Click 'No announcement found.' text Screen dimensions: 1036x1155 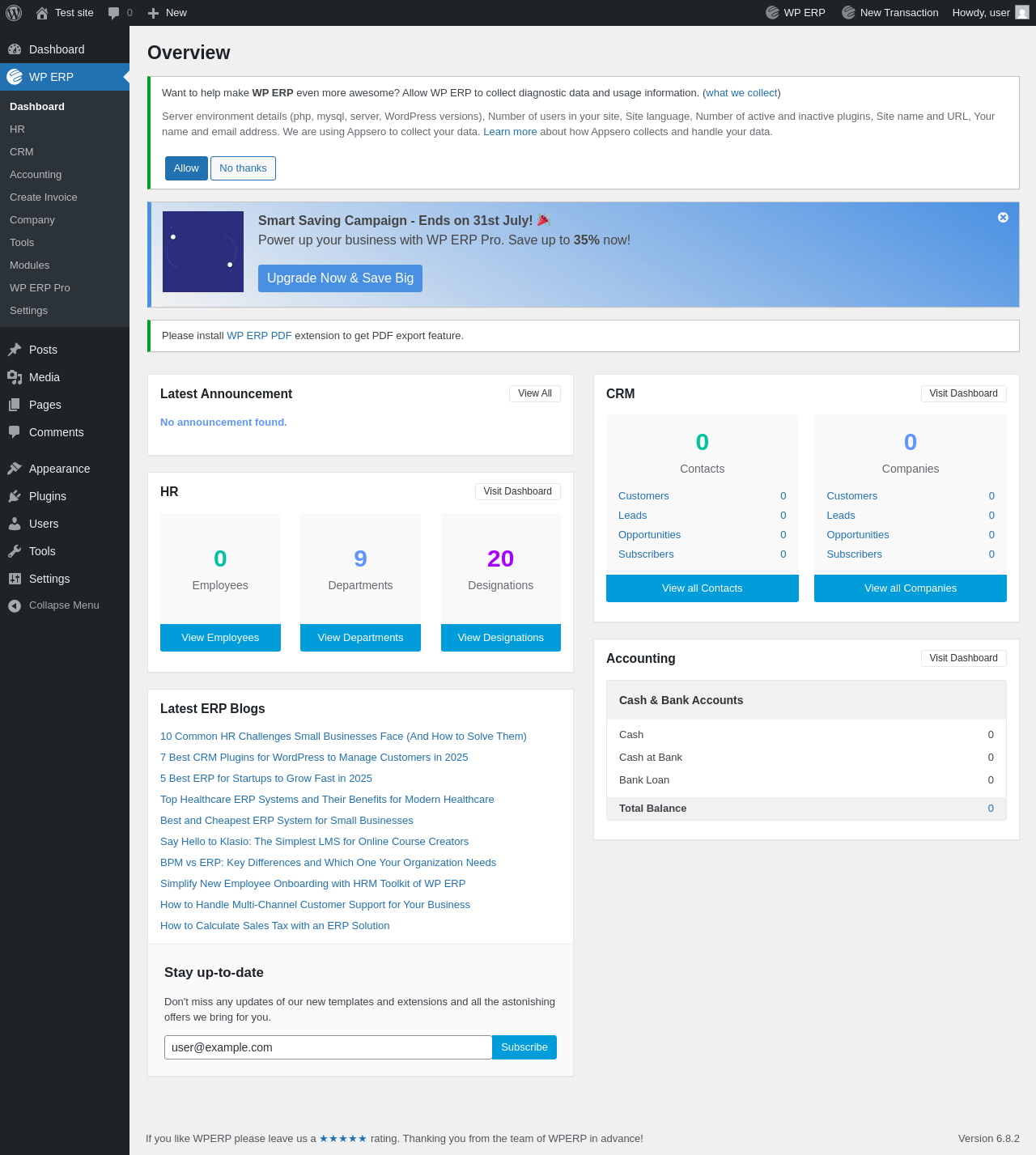pos(223,423)
